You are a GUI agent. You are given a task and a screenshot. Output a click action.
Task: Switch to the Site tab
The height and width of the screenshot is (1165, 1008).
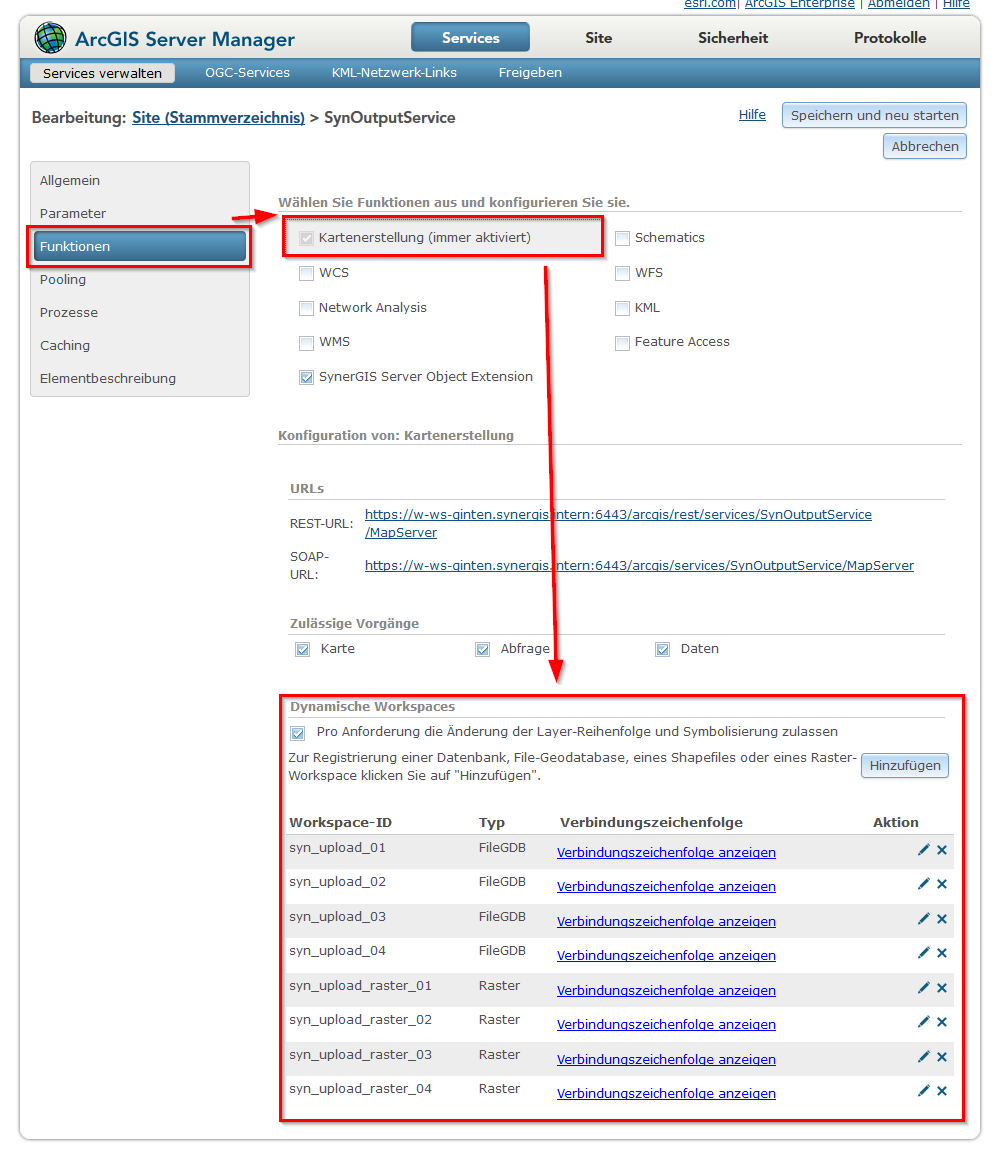(598, 37)
